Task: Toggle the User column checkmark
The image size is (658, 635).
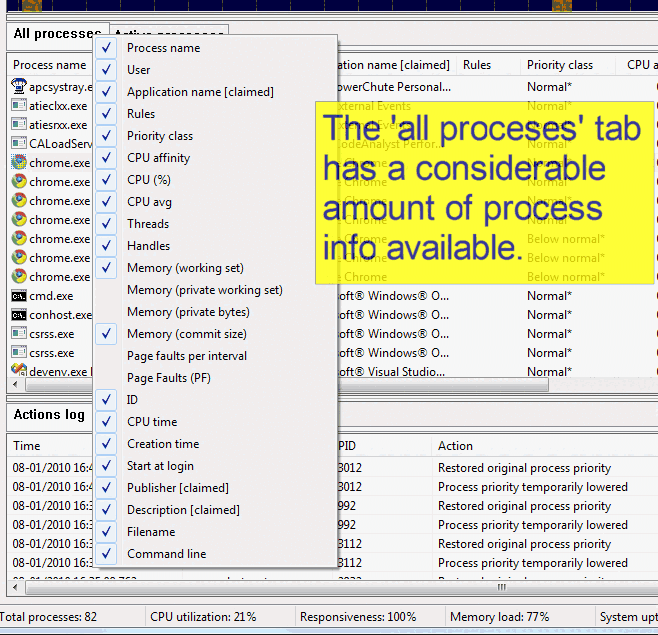Action: click(x=106, y=69)
